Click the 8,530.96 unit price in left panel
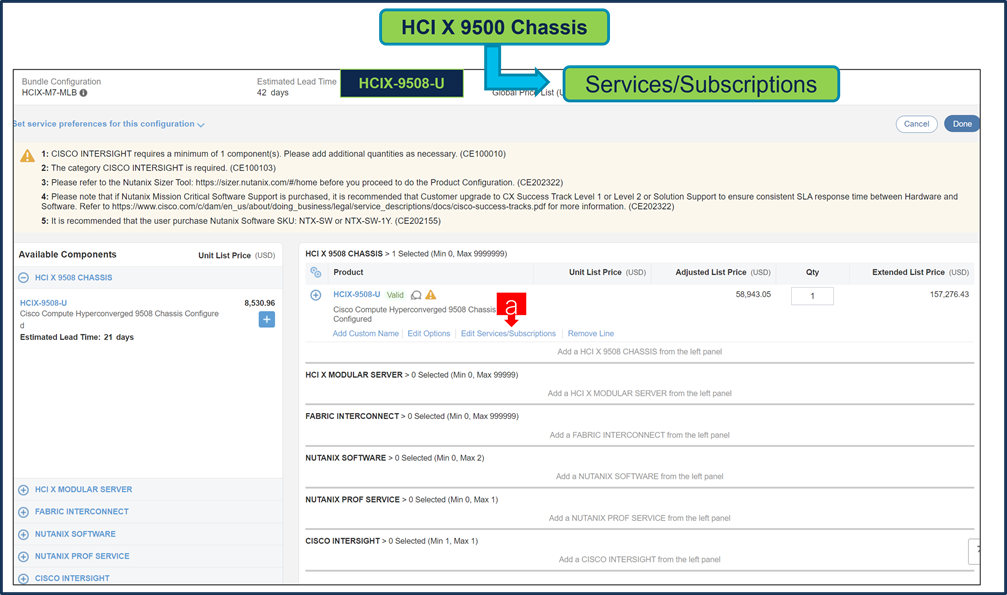Viewport: 1007px width, 595px height. (259, 303)
